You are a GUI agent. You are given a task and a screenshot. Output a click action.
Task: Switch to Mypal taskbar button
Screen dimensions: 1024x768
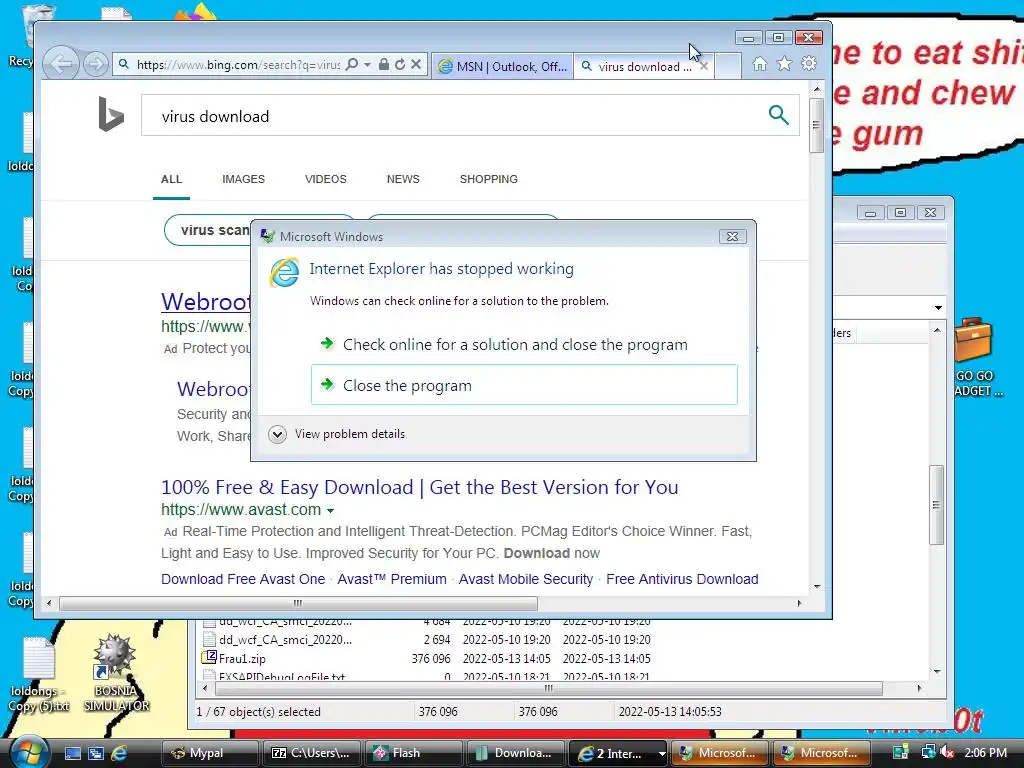pyautogui.click(x=209, y=754)
